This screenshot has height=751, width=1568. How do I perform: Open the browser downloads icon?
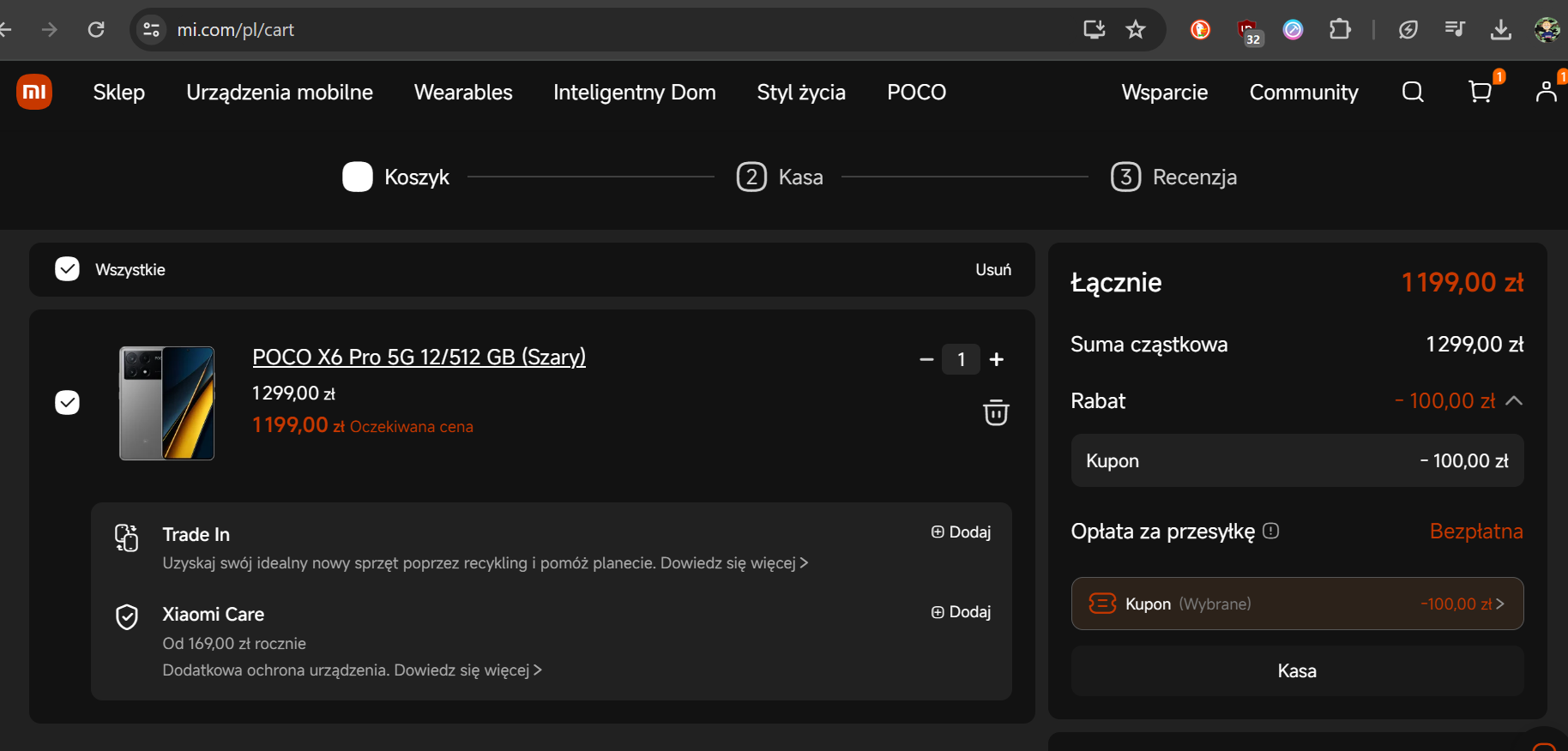click(1500, 30)
